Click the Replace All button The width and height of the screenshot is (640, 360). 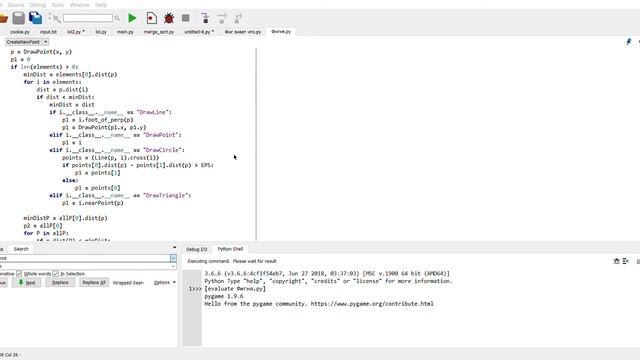click(94, 282)
